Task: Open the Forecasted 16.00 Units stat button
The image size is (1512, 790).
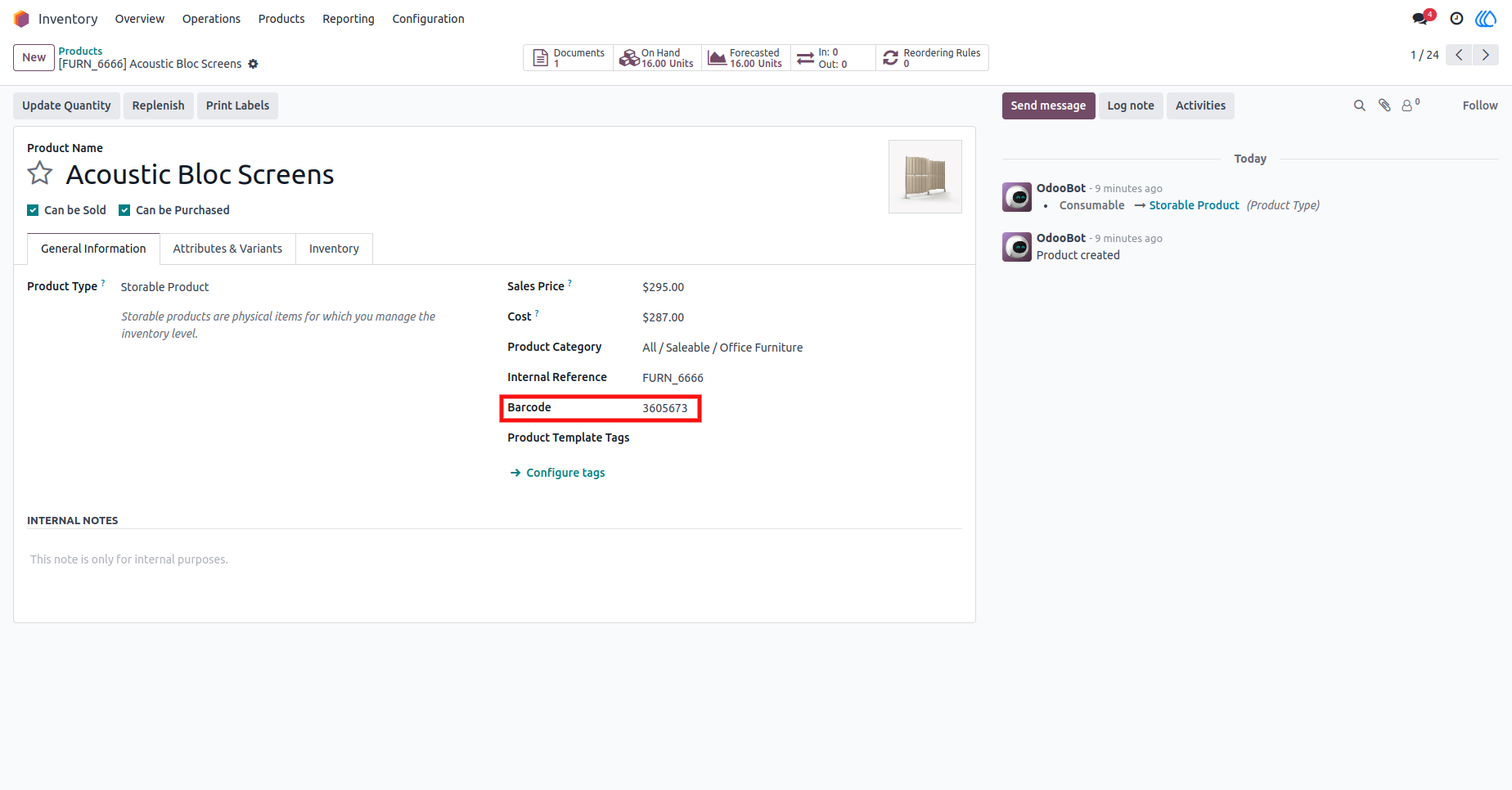Action: click(745, 58)
